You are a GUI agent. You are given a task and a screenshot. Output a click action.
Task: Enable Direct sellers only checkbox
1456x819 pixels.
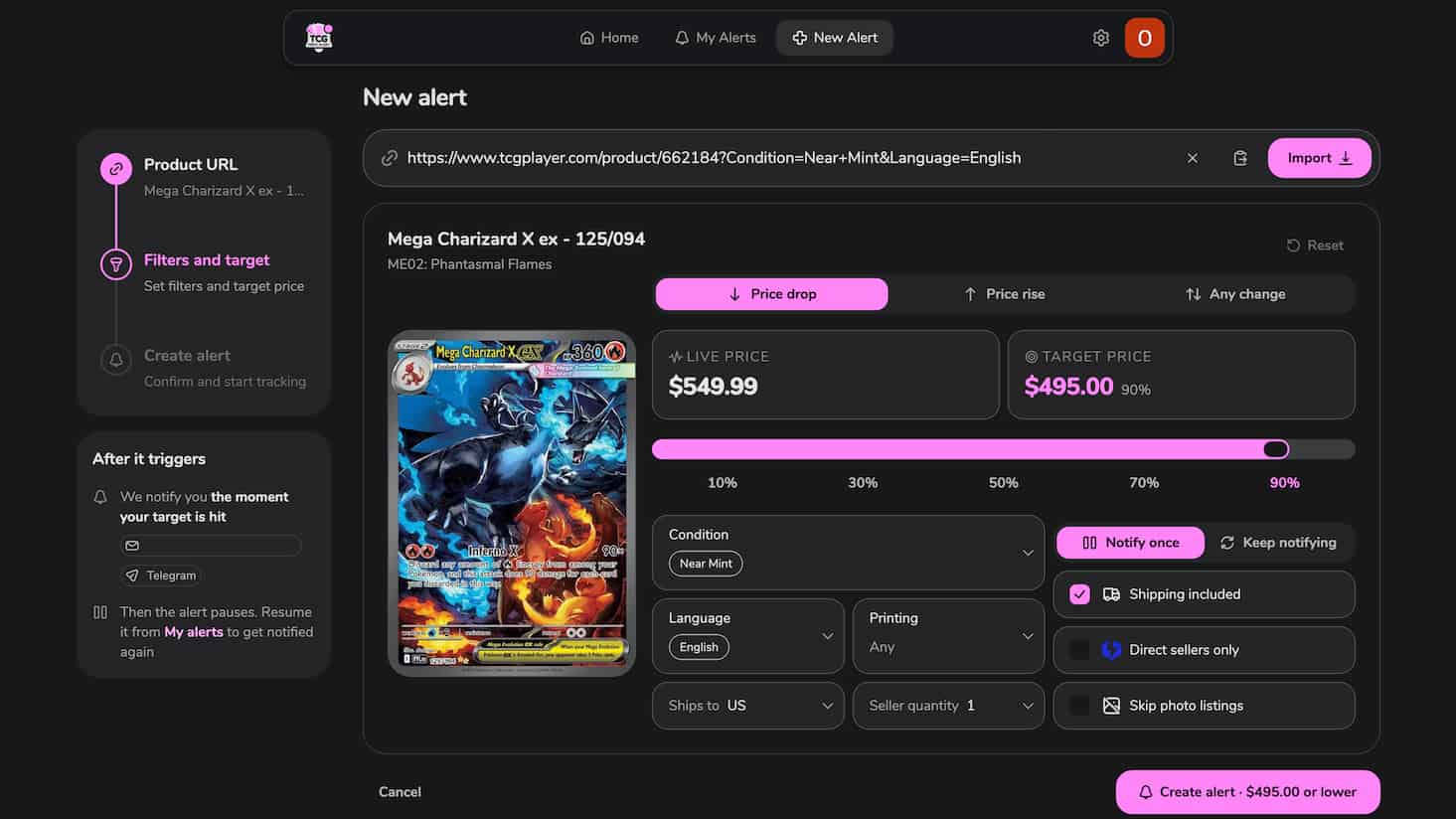[1079, 650]
